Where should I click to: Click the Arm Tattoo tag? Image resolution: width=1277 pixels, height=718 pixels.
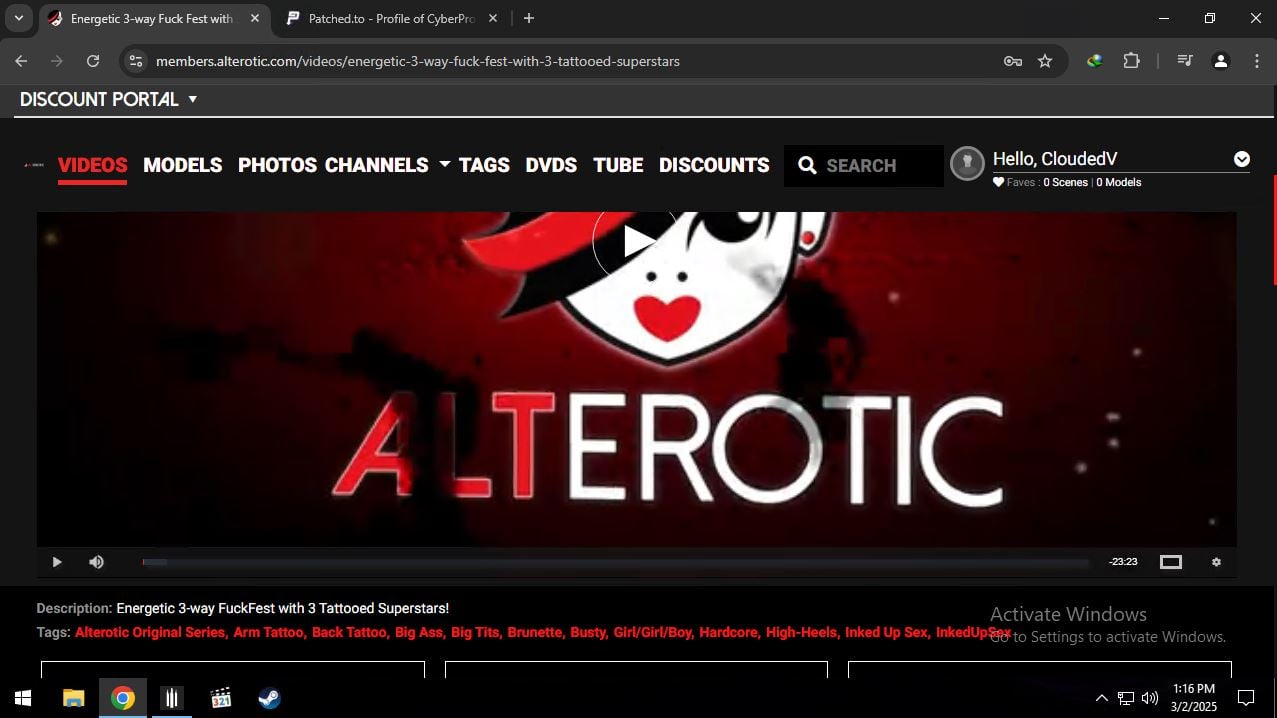click(268, 632)
